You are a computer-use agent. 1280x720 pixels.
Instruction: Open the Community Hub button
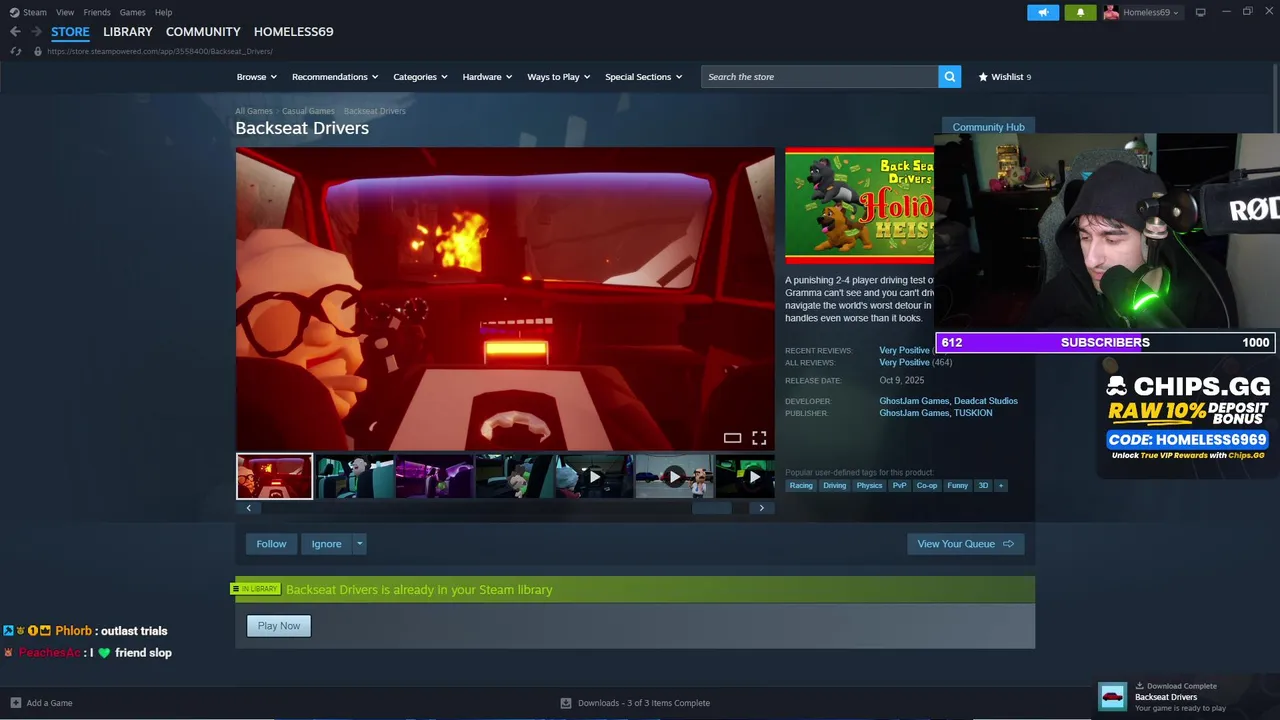(x=988, y=127)
